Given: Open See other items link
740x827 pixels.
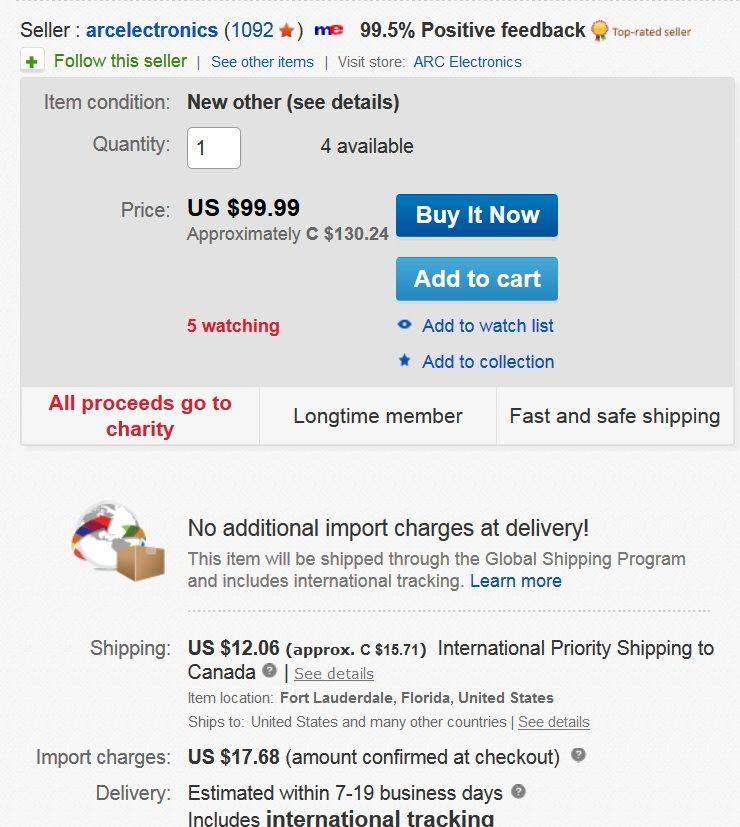Looking at the screenshot, I should [x=262, y=62].
